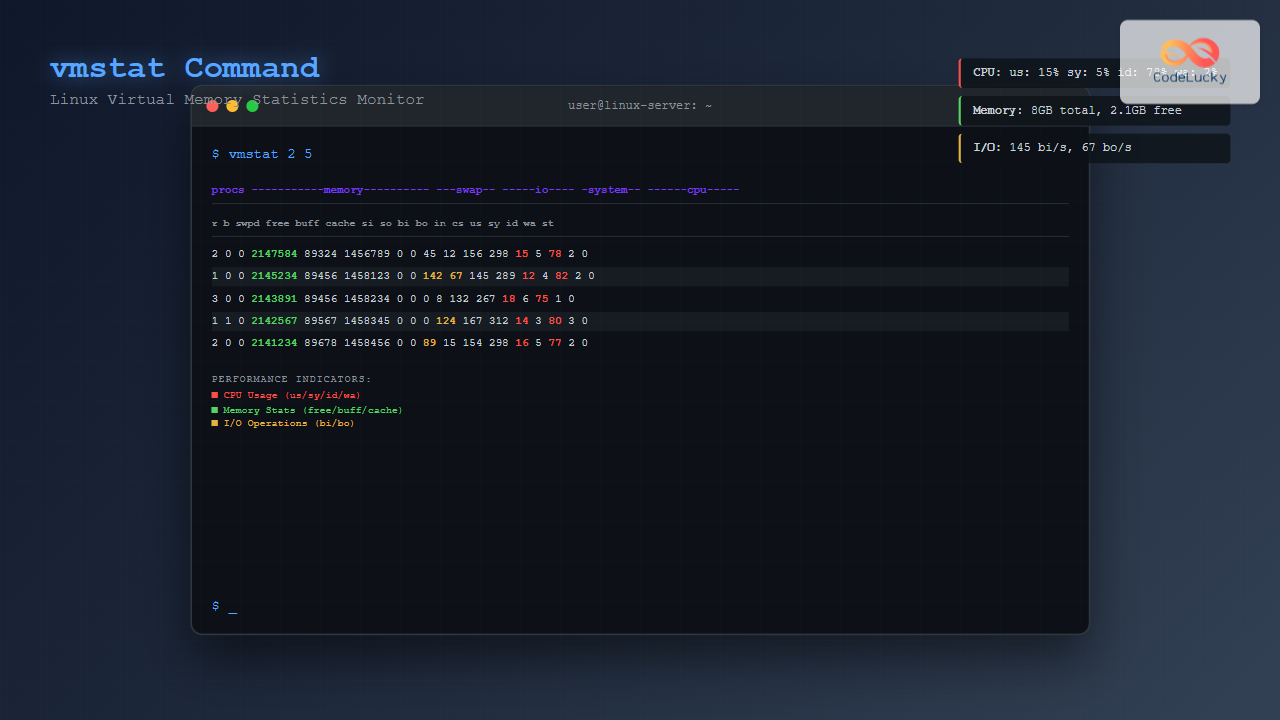The height and width of the screenshot is (720, 1280).
Task: Click the 'vmstat 2 5' command line
Action: [x=262, y=154]
